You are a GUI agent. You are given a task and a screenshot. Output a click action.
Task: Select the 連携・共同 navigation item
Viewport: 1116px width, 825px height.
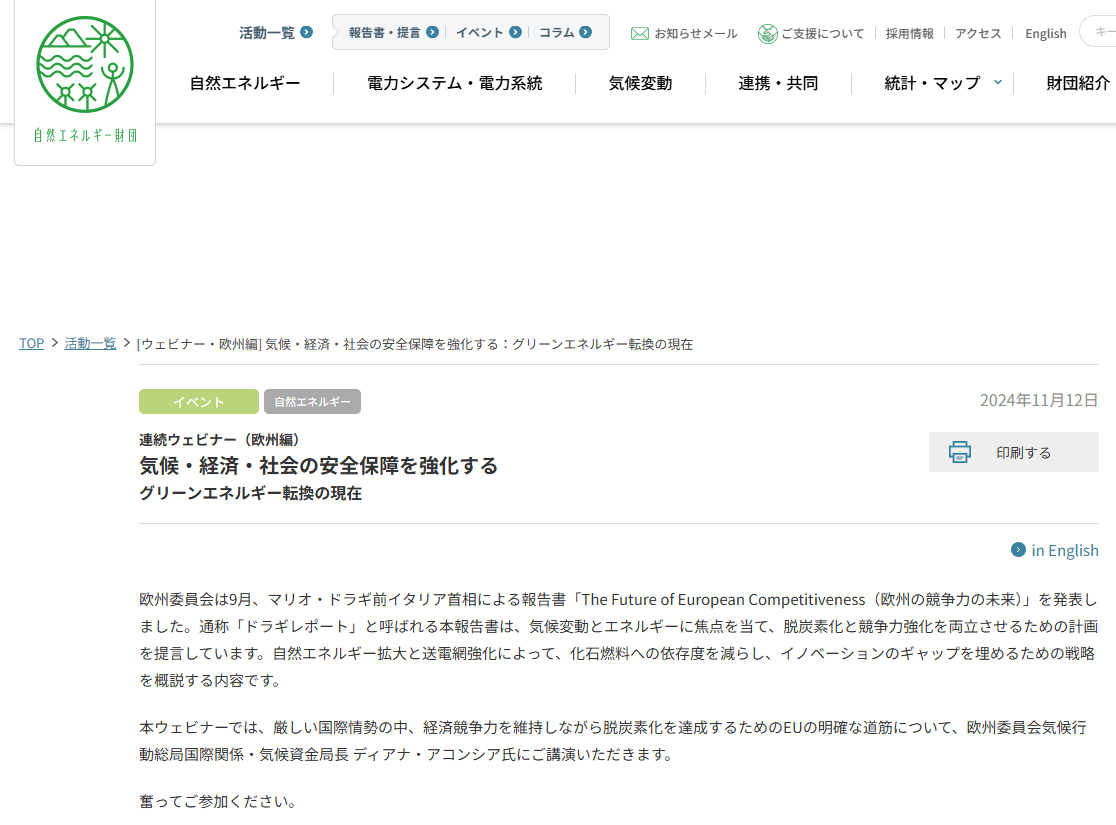click(x=779, y=83)
